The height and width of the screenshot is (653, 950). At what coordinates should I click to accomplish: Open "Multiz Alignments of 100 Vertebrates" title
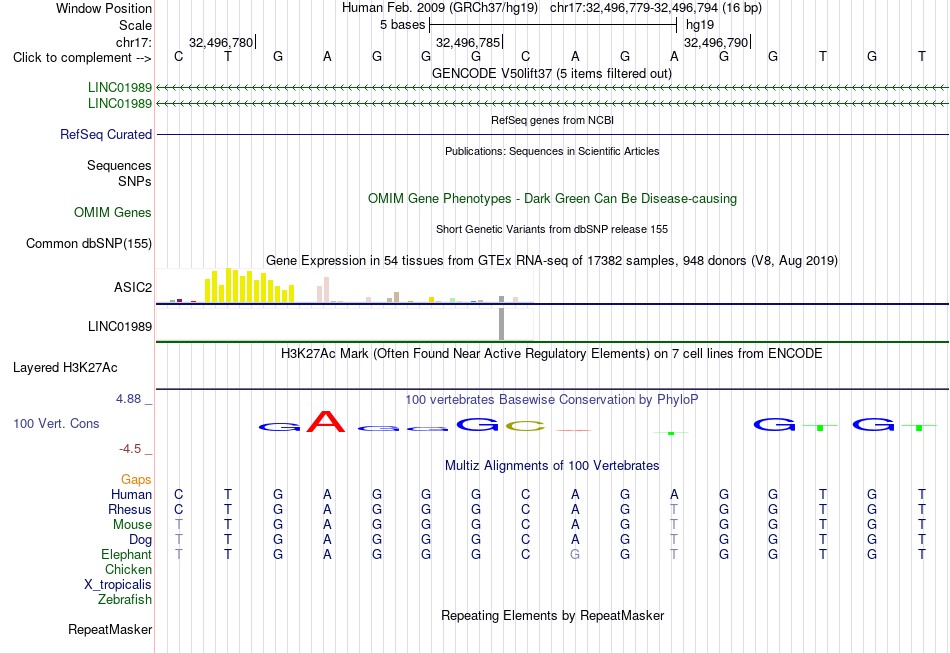click(552, 466)
